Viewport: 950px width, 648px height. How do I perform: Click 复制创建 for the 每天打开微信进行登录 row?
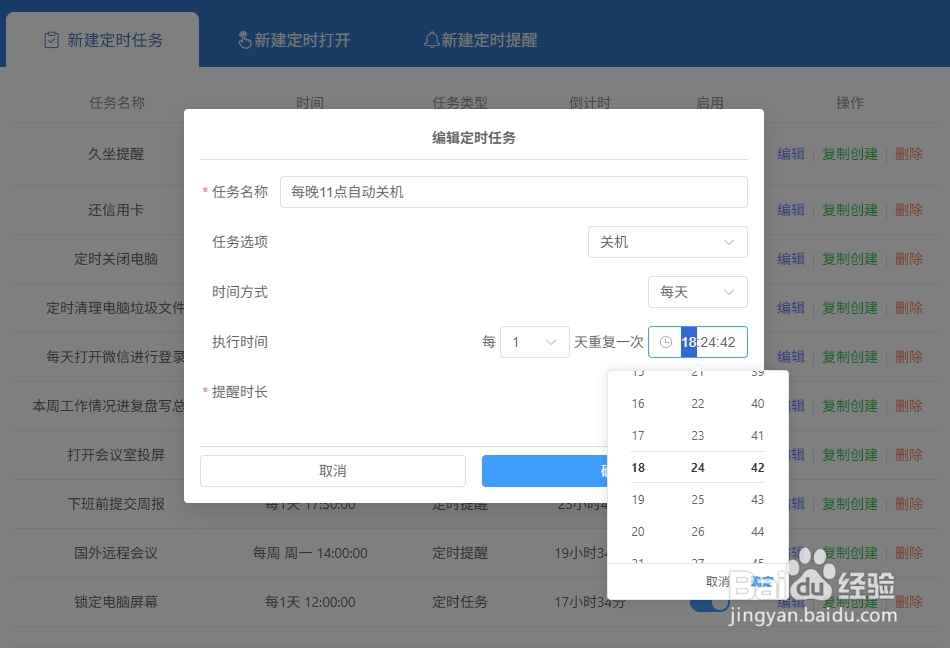[x=850, y=357]
